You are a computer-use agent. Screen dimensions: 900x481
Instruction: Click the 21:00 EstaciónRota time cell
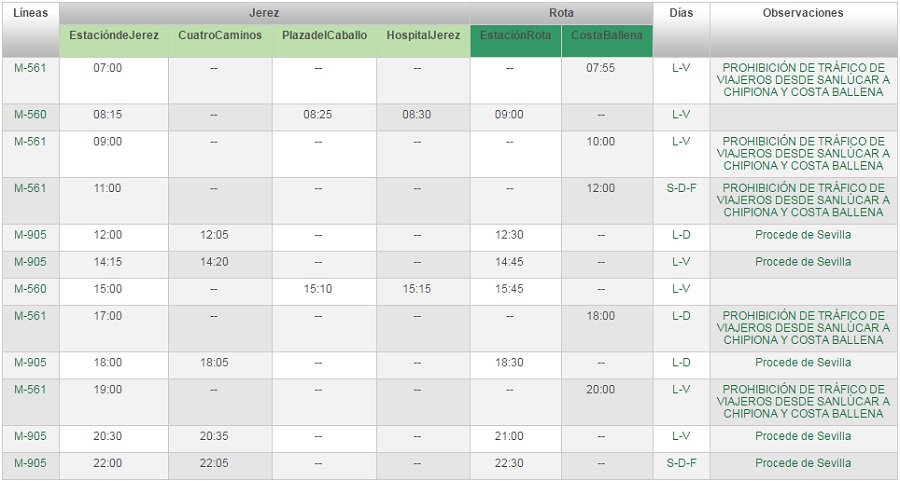(x=509, y=436)
